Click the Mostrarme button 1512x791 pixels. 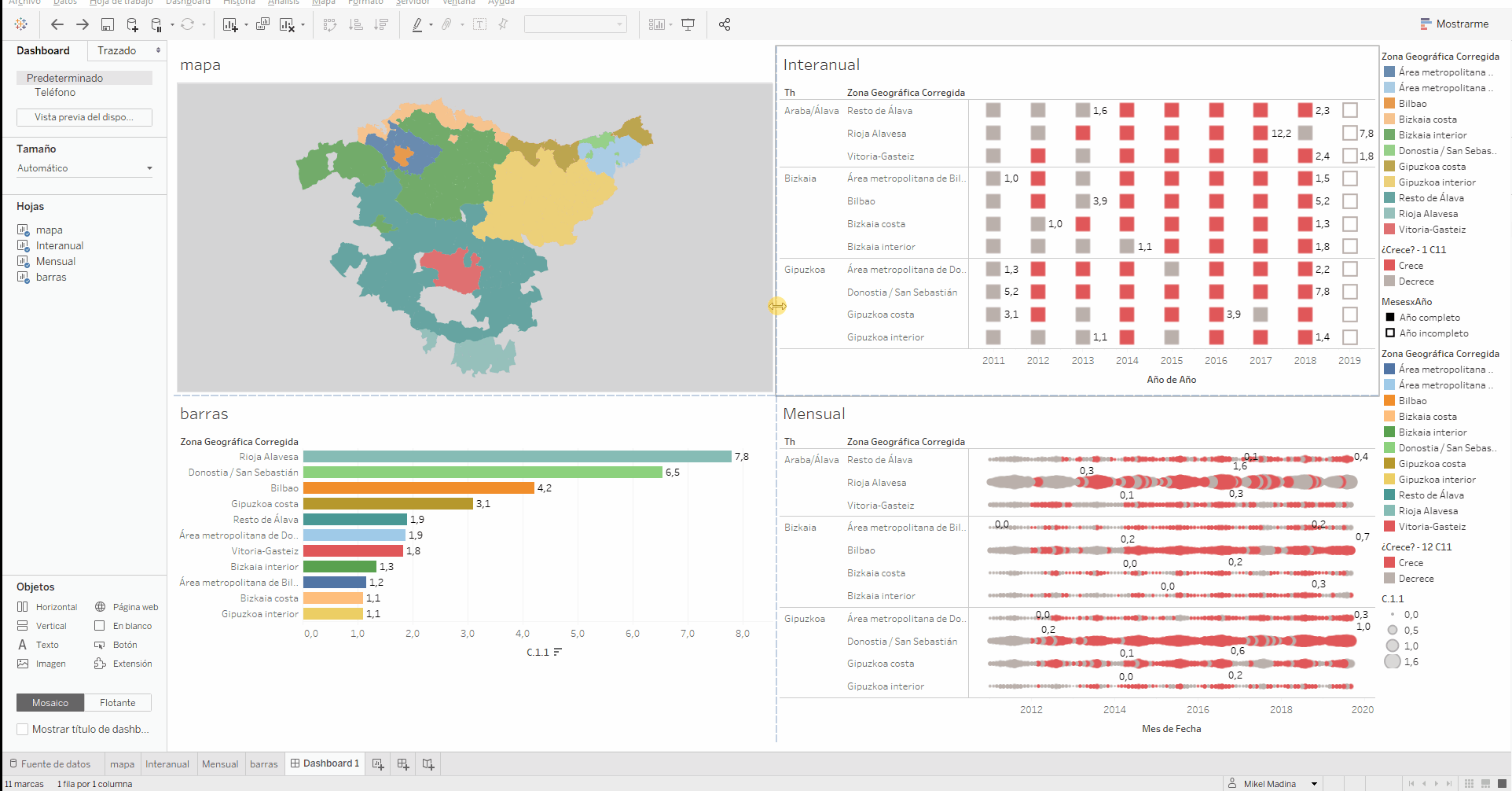coord(1455,24)
